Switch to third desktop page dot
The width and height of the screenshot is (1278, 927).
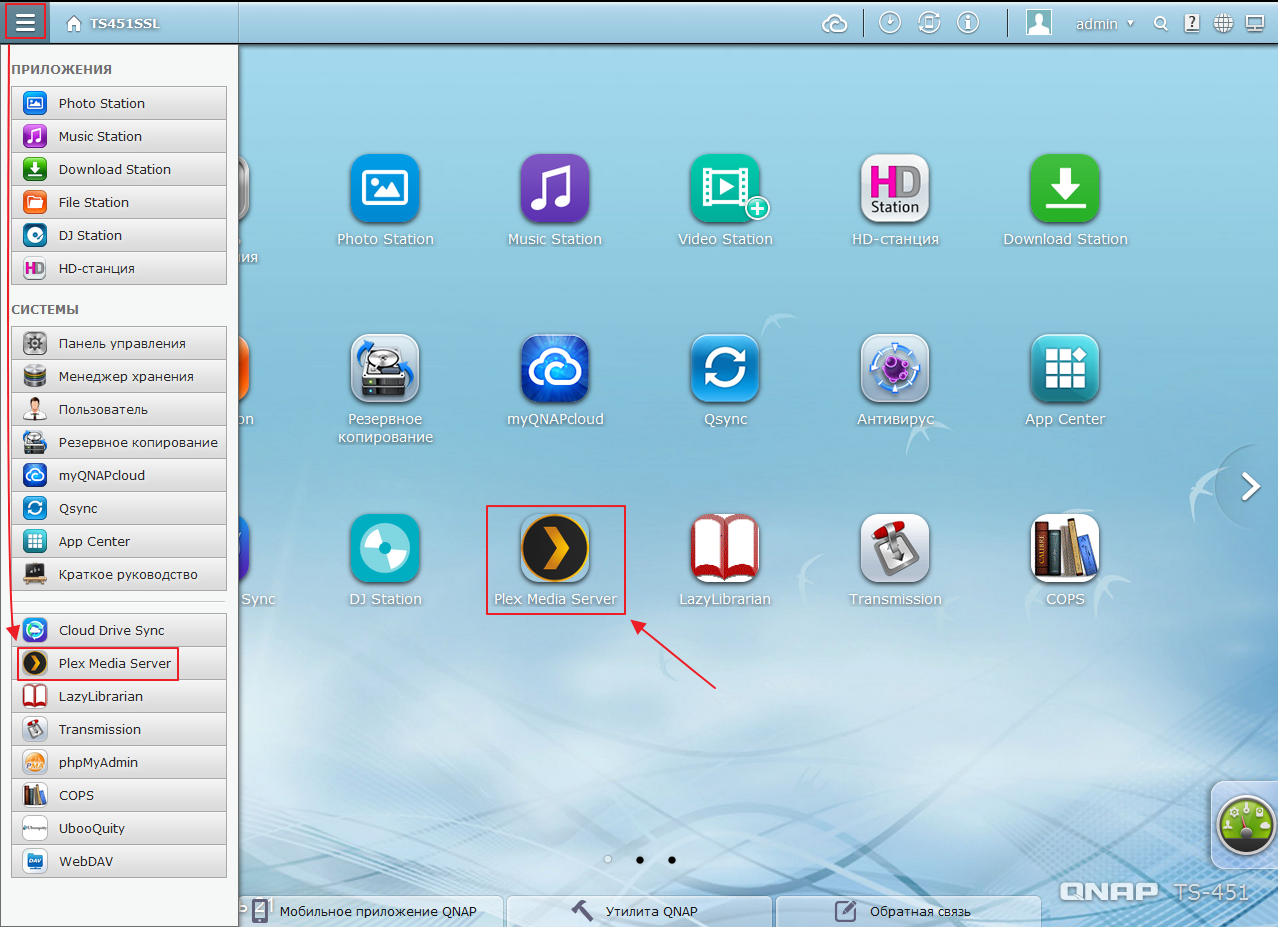[x=672, y=859]
